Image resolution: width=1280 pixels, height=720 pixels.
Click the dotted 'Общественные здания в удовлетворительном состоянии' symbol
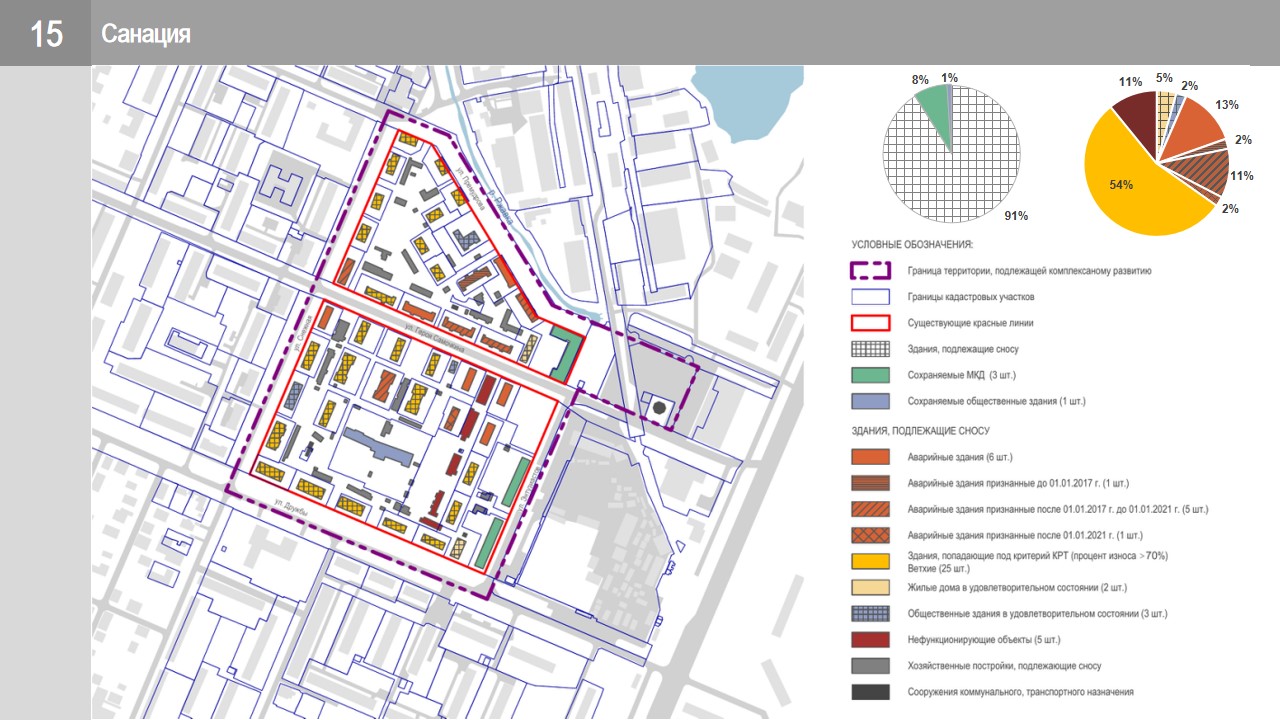pyautogui.click(x=870, y=613)
